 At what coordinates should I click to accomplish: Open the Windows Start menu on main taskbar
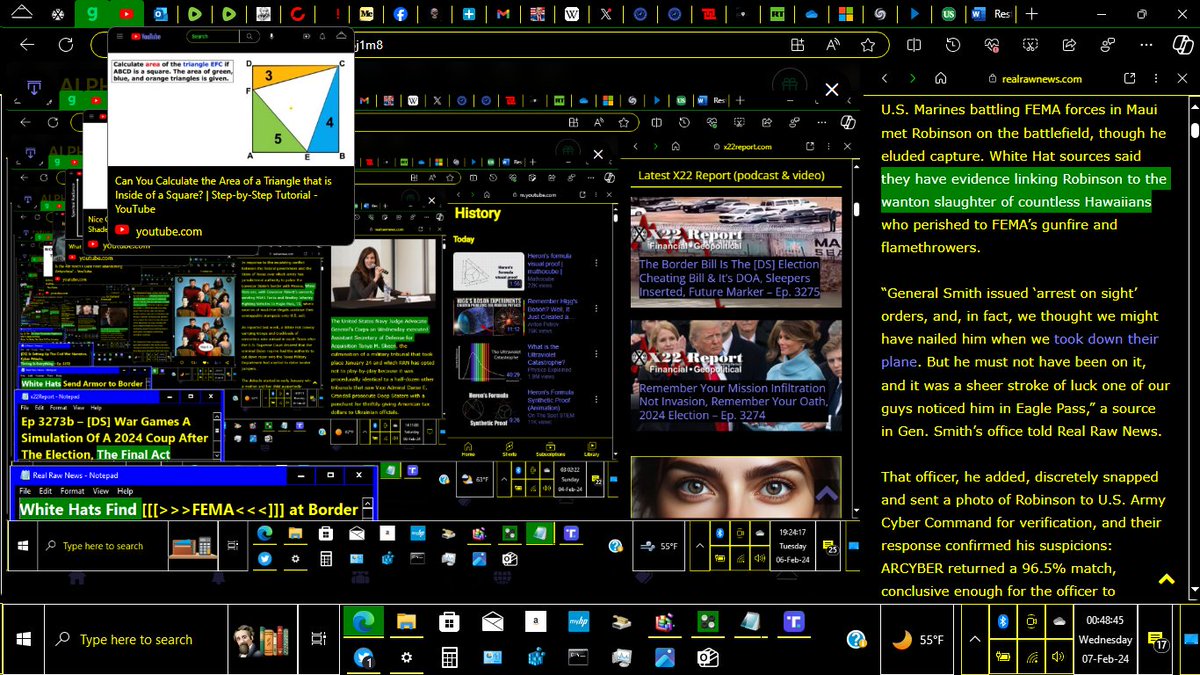point(24,639)
